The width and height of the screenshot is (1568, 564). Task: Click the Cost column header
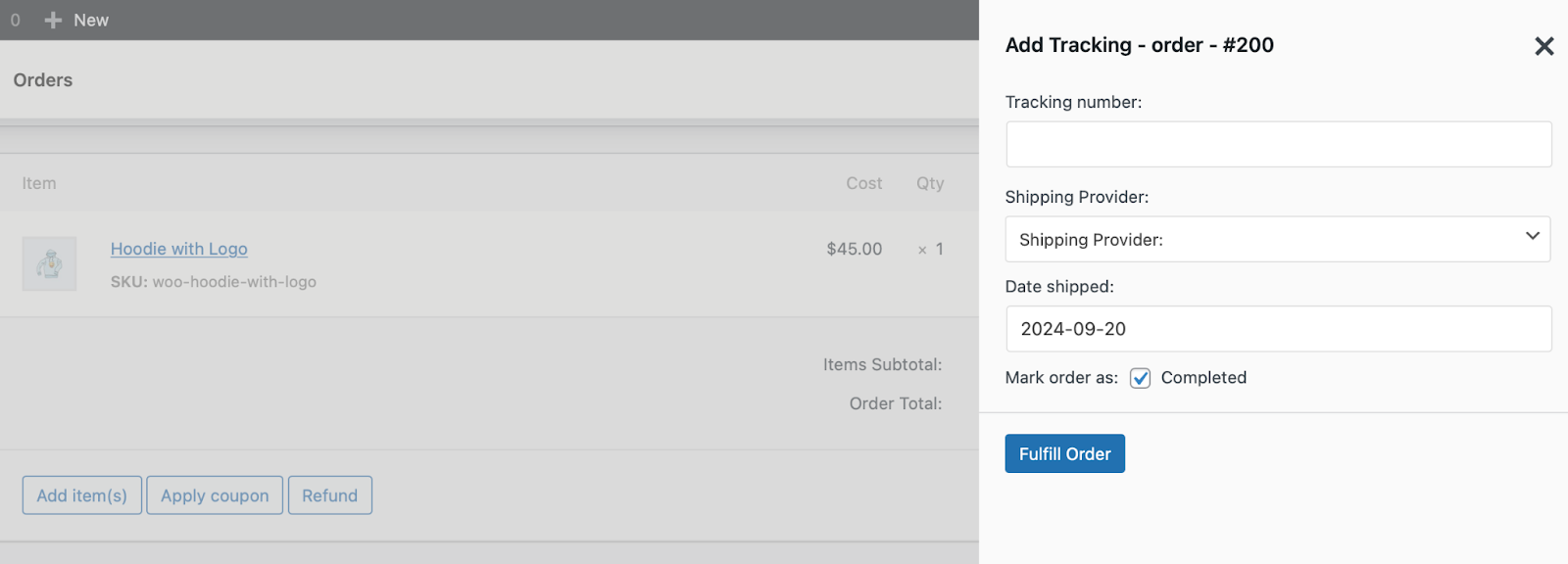[x=863, y=183]
